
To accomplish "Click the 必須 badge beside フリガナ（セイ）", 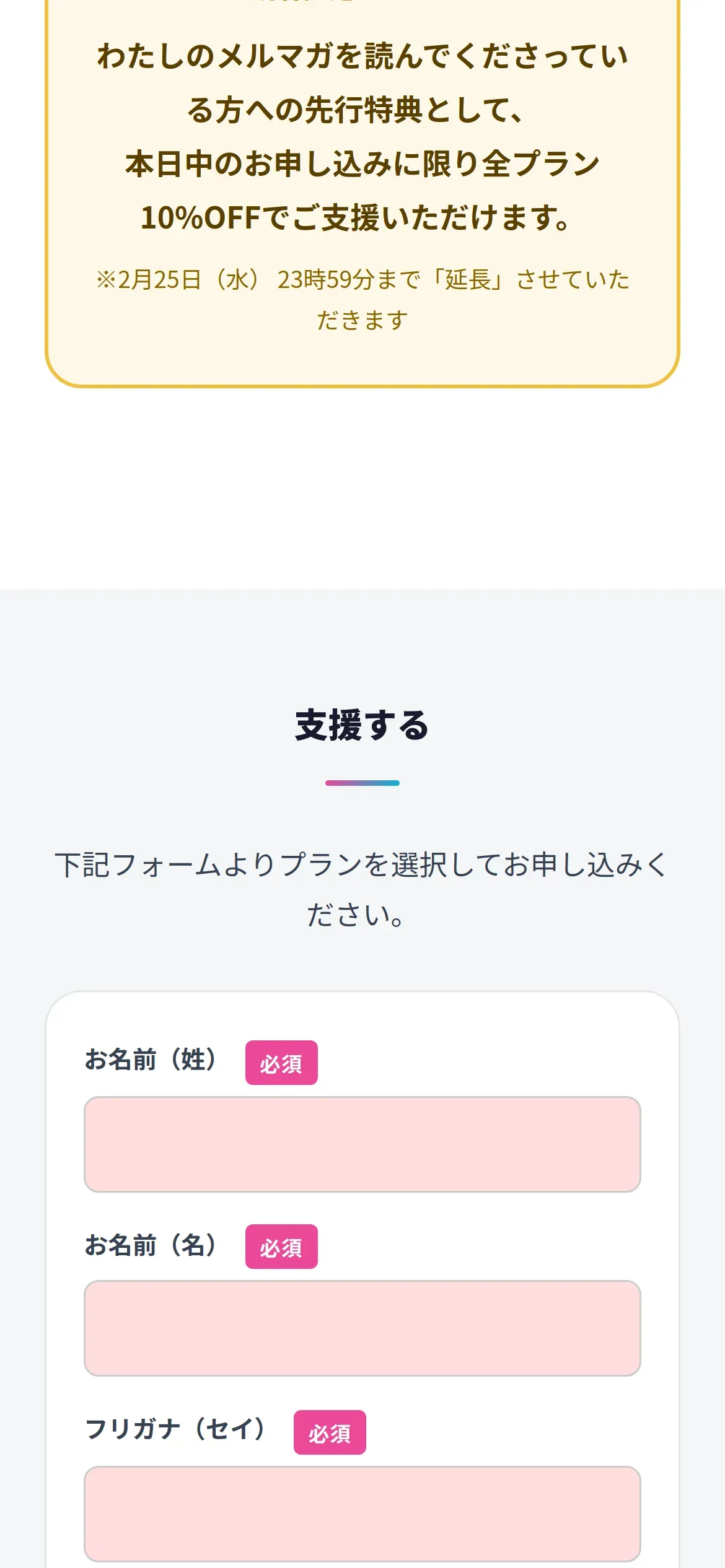I will point(330,1432).
